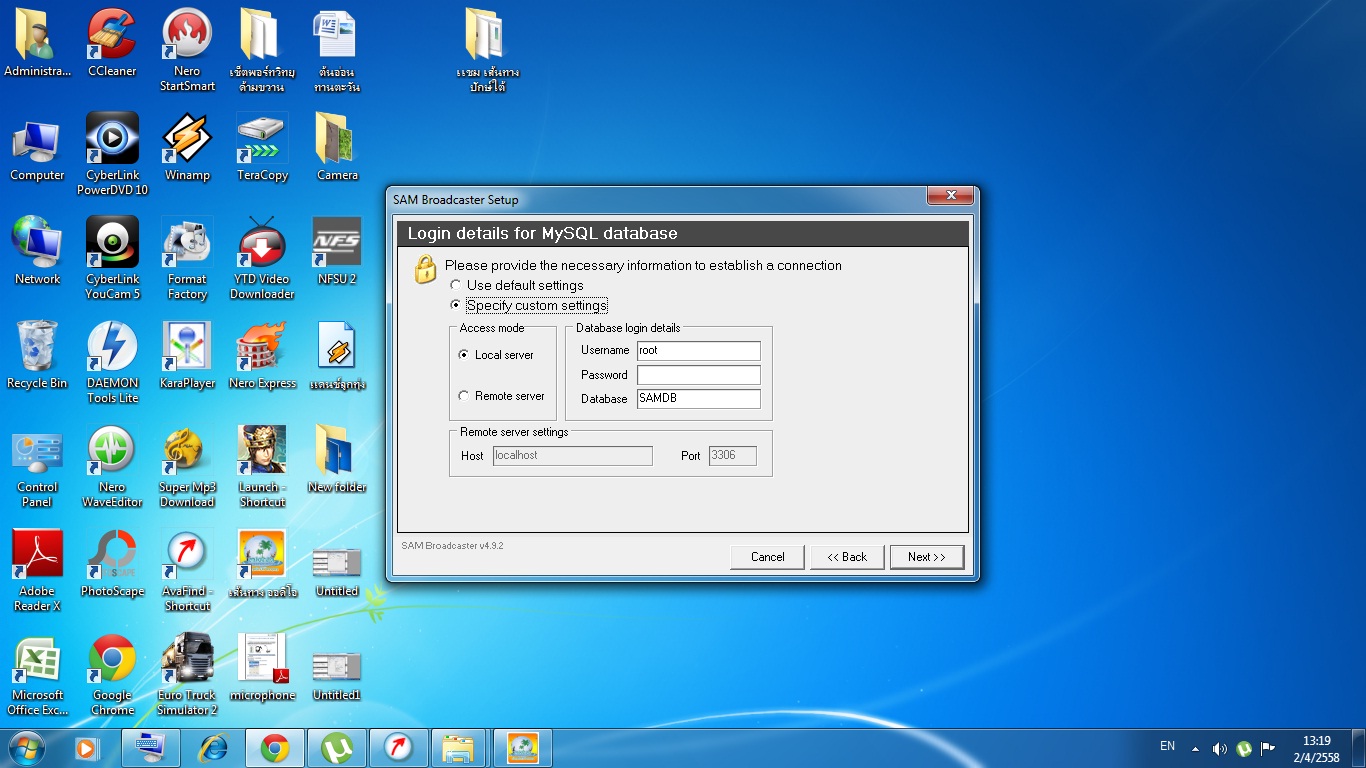Screen dimensions: 1366x768
Task: Open Windows Explorer from the taskbar
Action: click(x=461, y=748)
